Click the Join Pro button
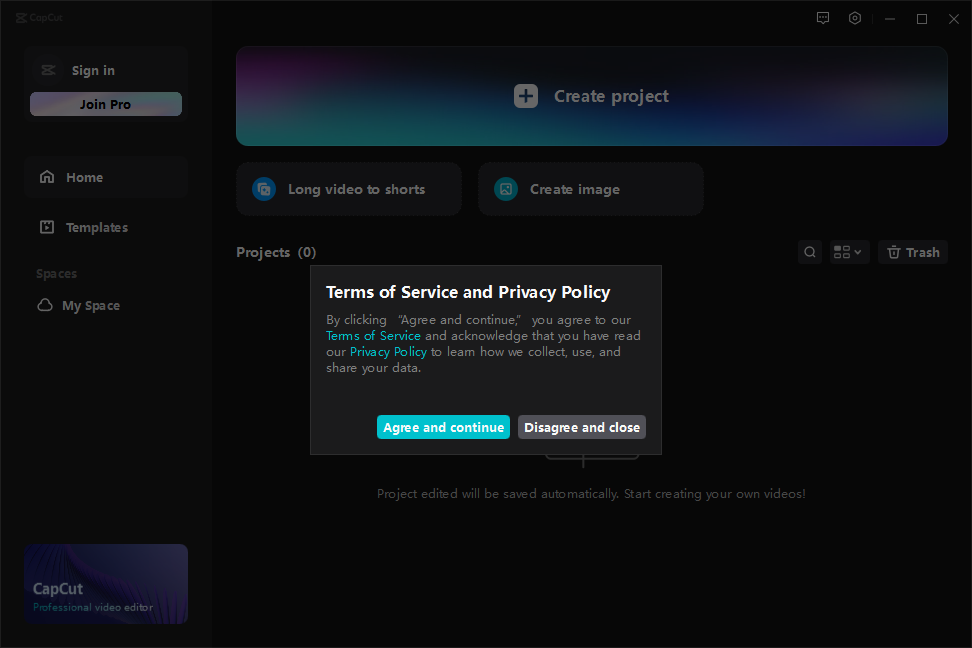This screenshot has height=648, width=972. point(106,104)
